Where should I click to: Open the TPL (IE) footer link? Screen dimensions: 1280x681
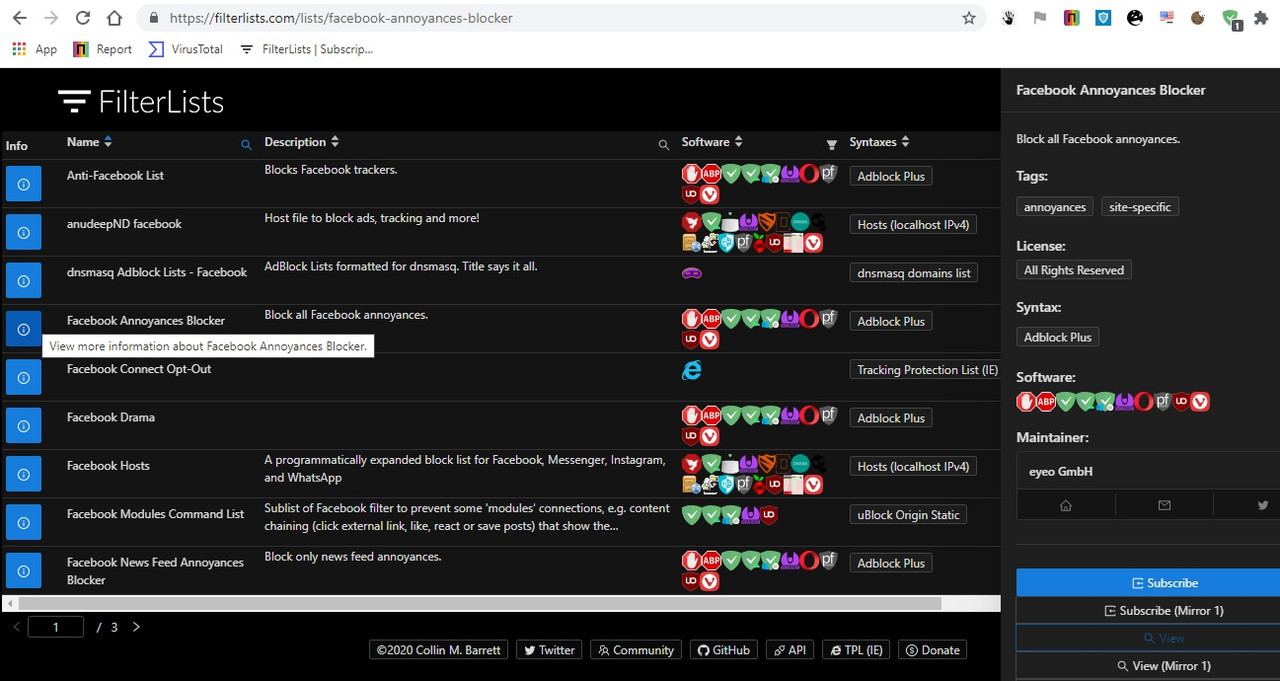pyautogui.click(x=856, y=650)
